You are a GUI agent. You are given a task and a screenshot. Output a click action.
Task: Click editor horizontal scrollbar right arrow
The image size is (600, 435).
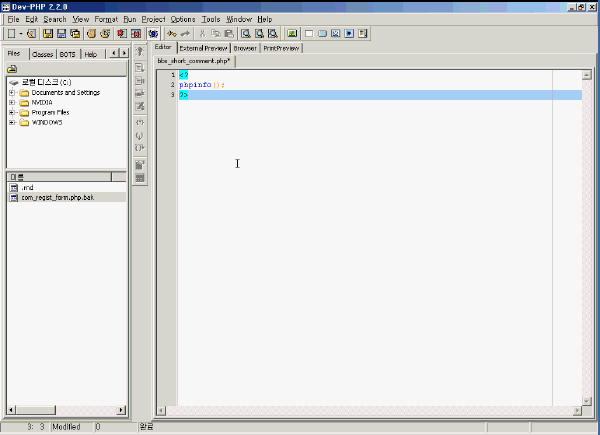(x=577, y=411)
